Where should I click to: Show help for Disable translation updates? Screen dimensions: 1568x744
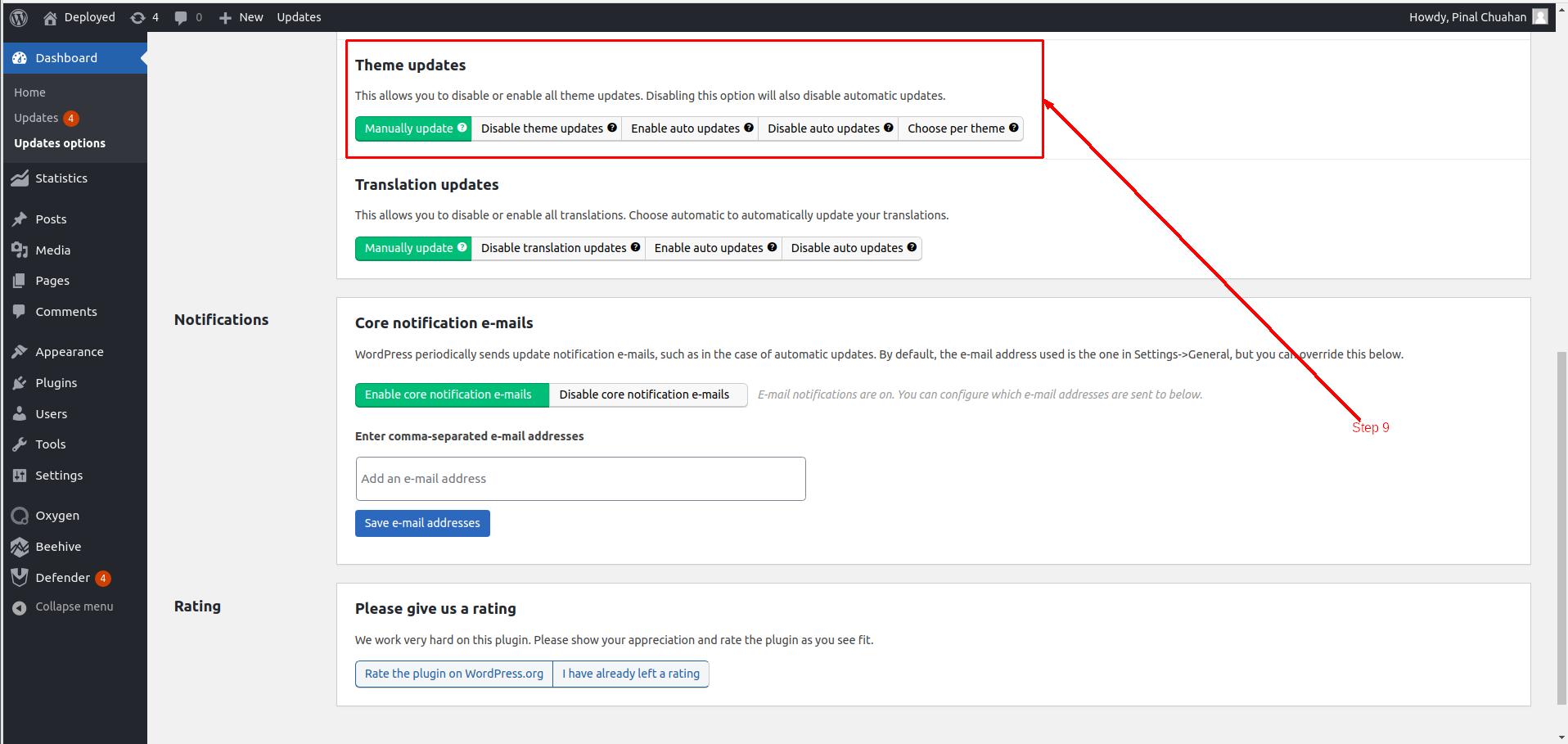coord(635,247)
